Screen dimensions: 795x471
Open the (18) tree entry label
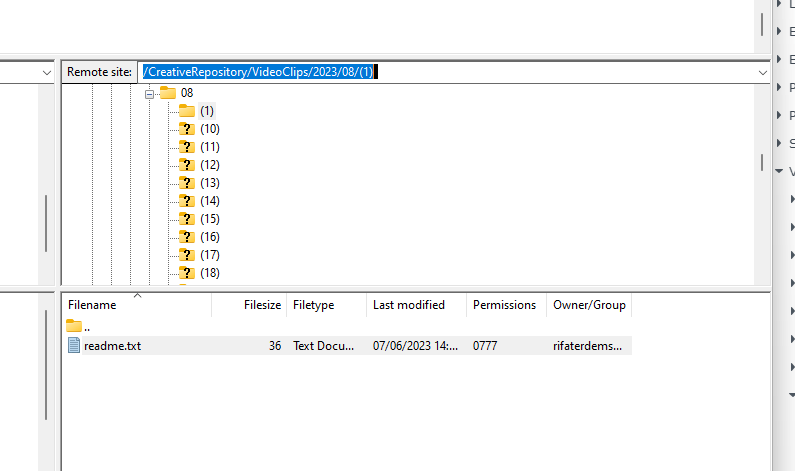(x=210, y=273)
